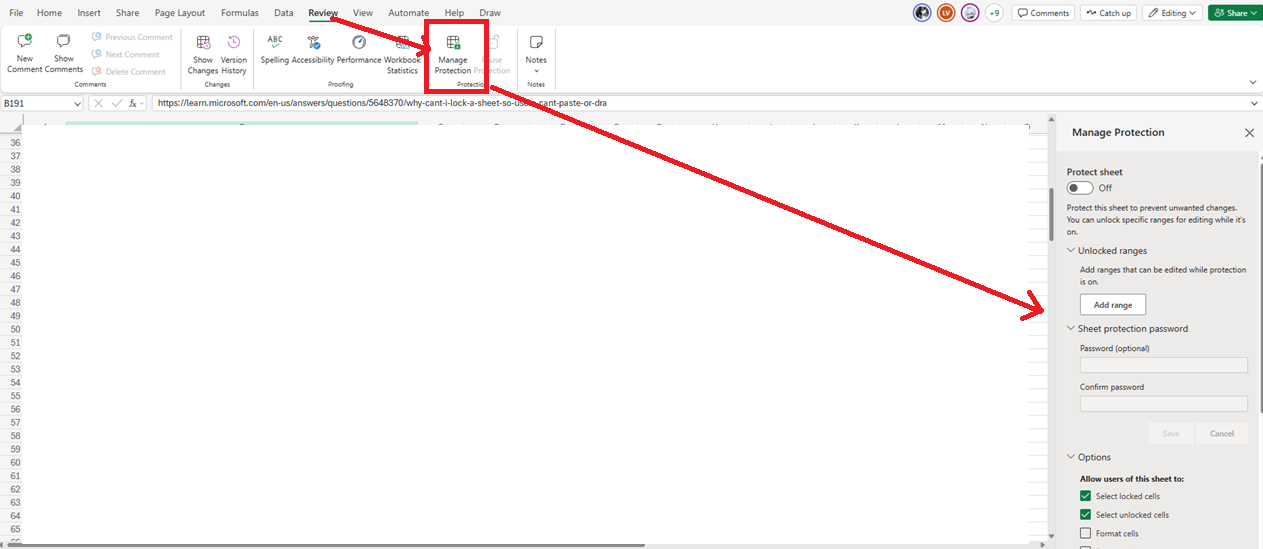
Task: Open Version History
Action: pos(234,54)
